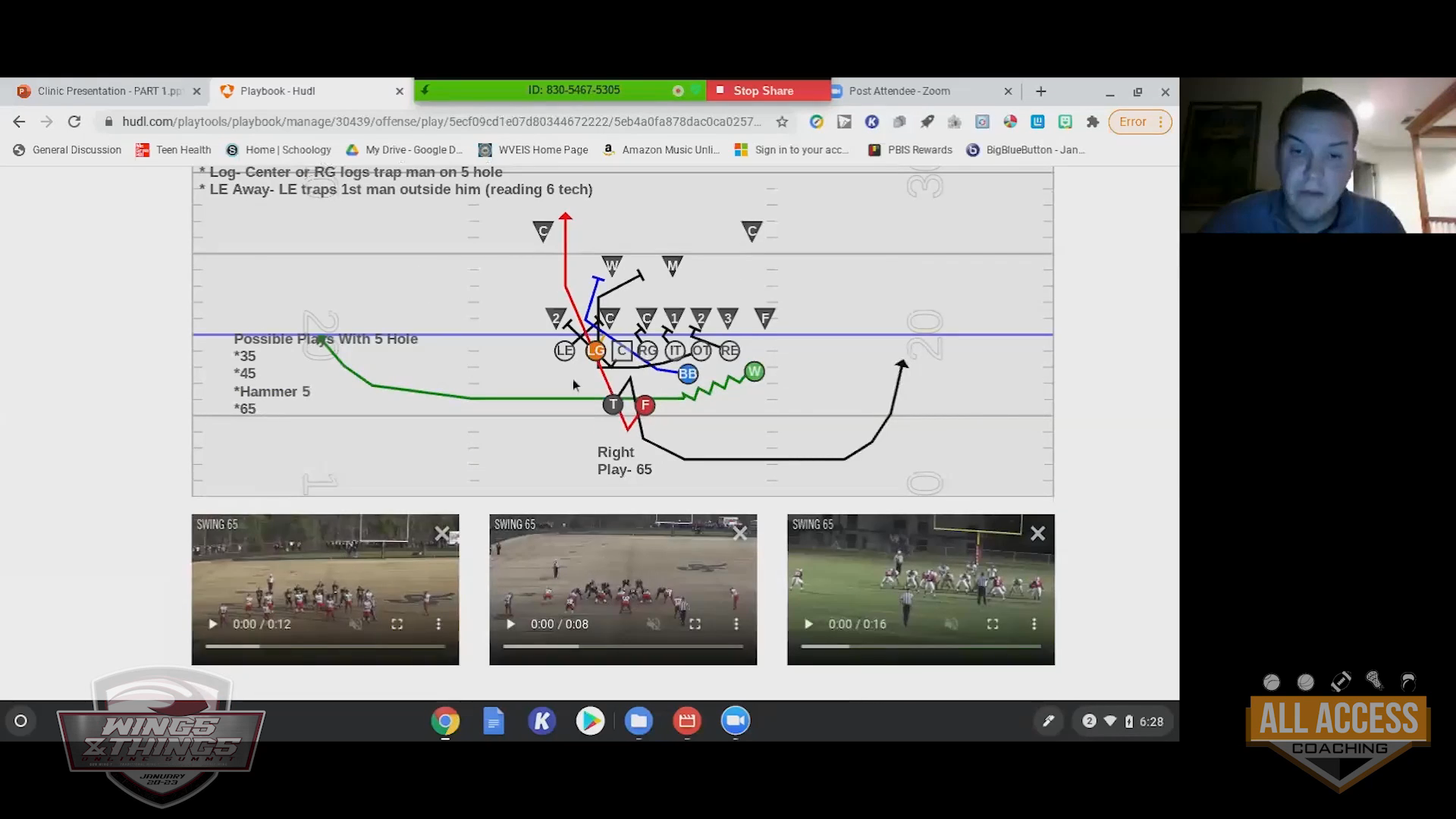Click Stop Share in the Zoom bar
1456x819 pixels.
(x=762, y=91)
